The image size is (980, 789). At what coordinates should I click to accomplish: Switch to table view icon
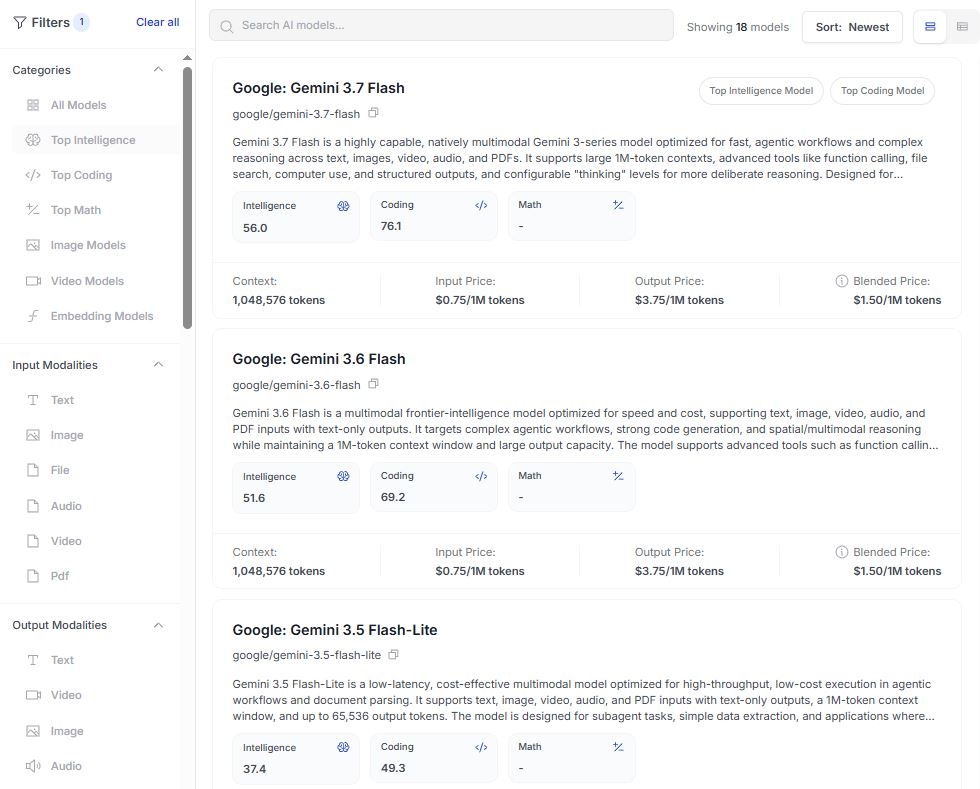(x=962, y=26)
